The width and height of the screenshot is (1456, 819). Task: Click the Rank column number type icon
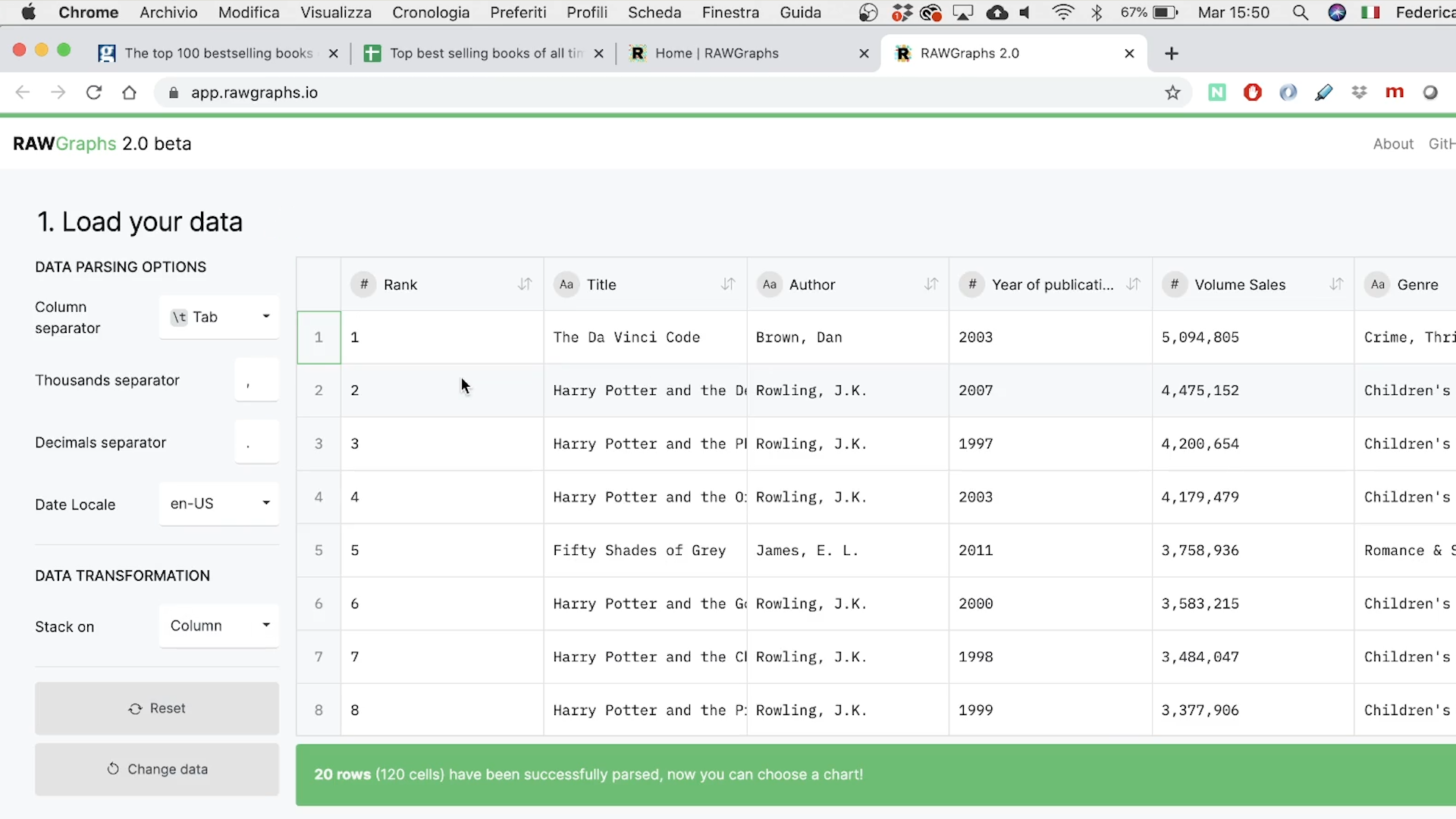(364, 284)
